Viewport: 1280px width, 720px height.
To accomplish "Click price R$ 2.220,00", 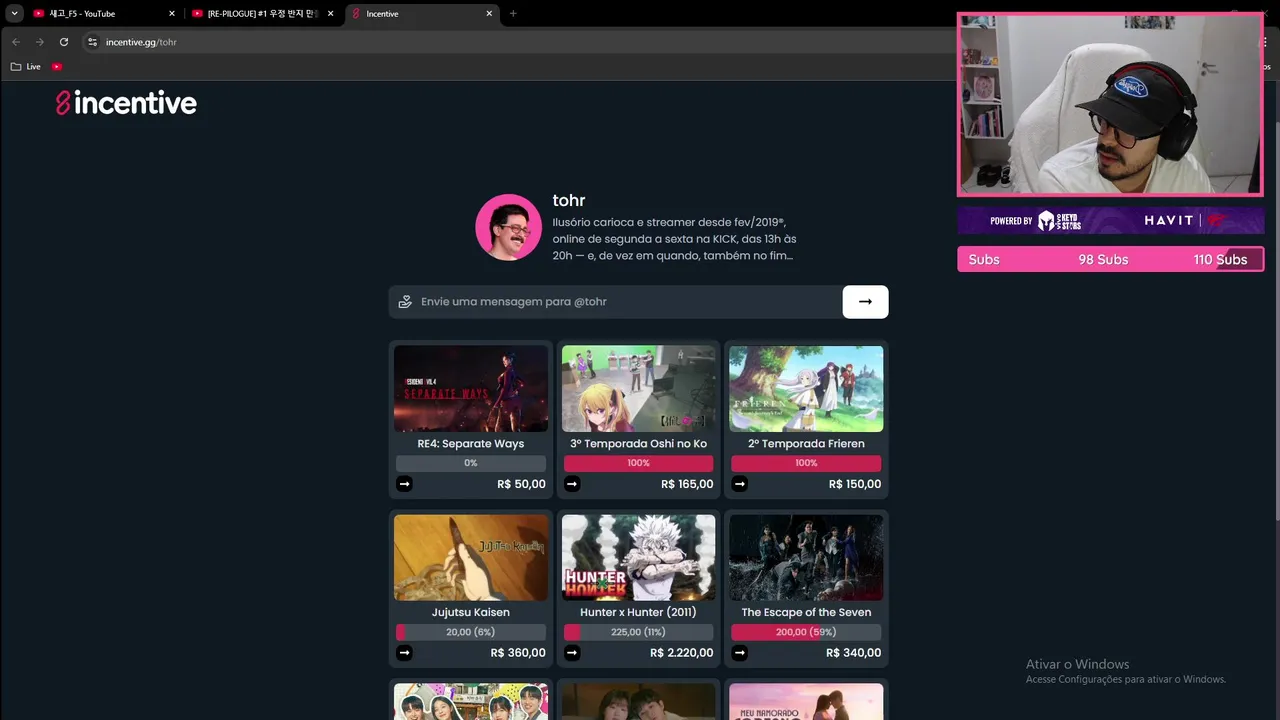I will (x=681, y=653).
